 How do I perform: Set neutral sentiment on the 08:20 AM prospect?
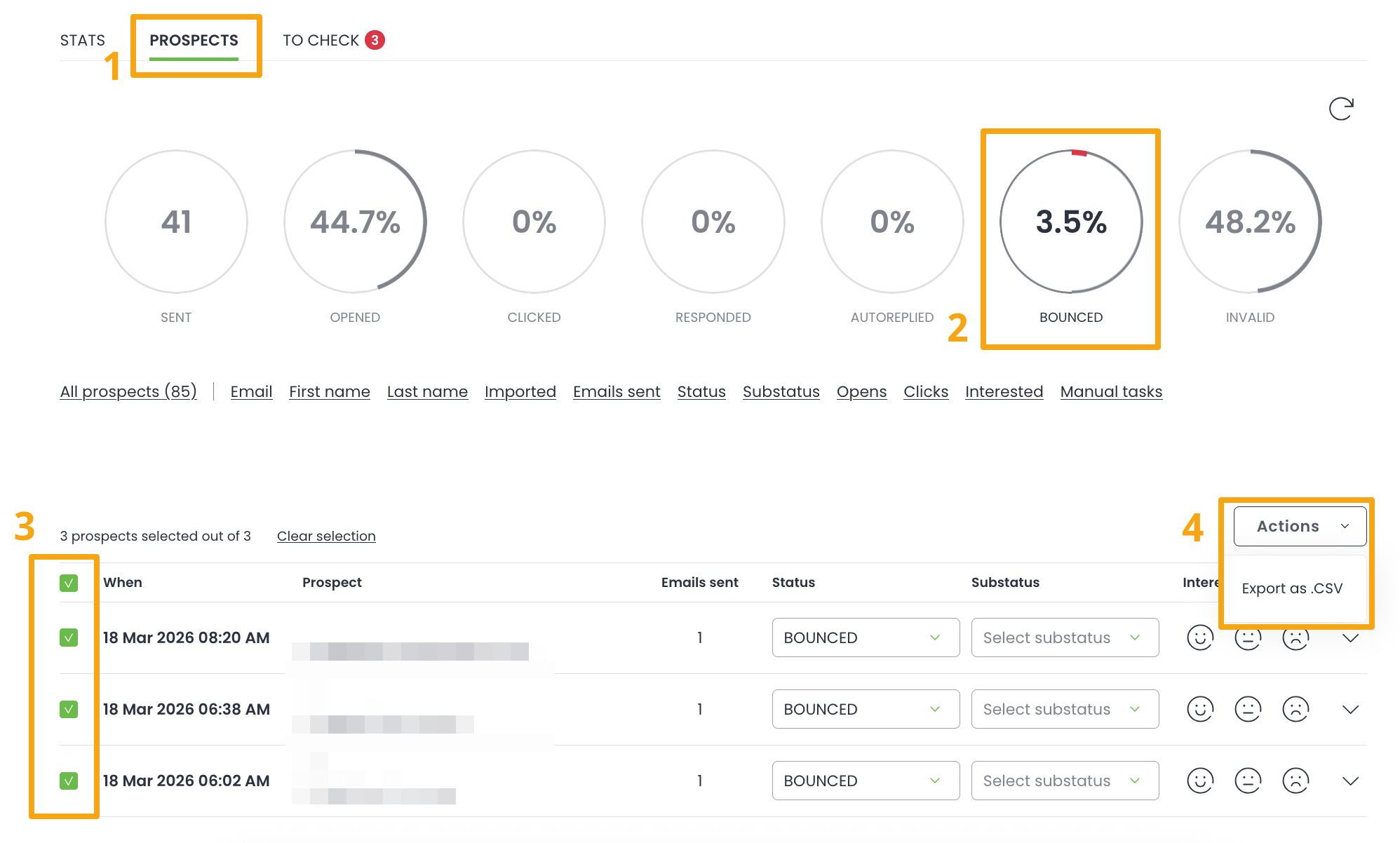1248,638
